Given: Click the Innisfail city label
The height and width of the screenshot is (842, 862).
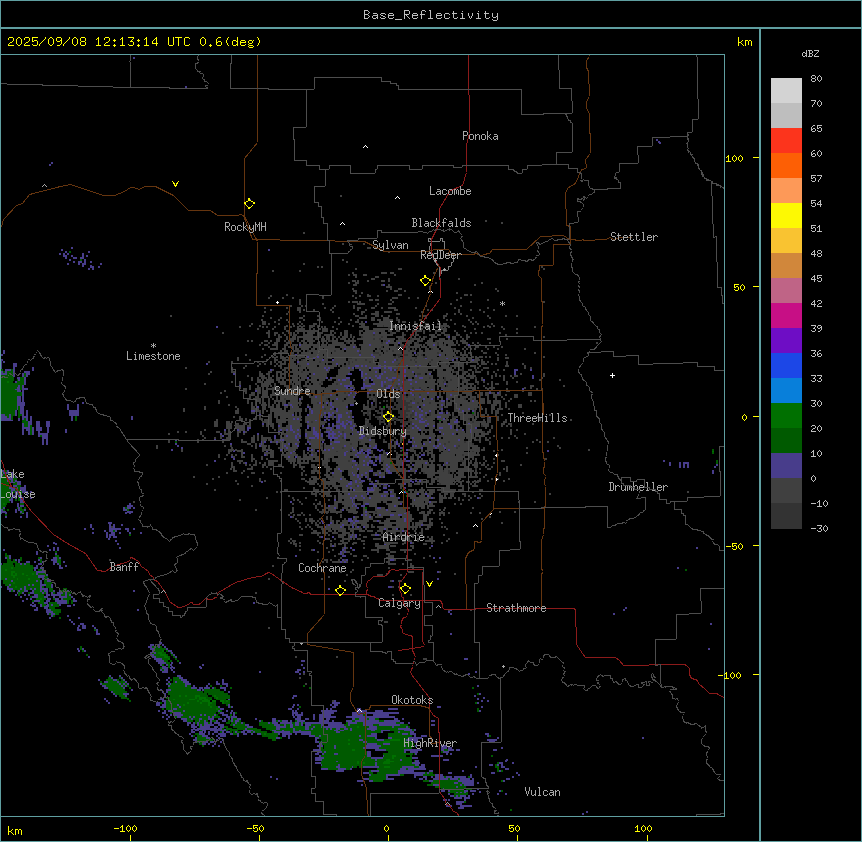Looking at the screenshot, I should [415, 326].
